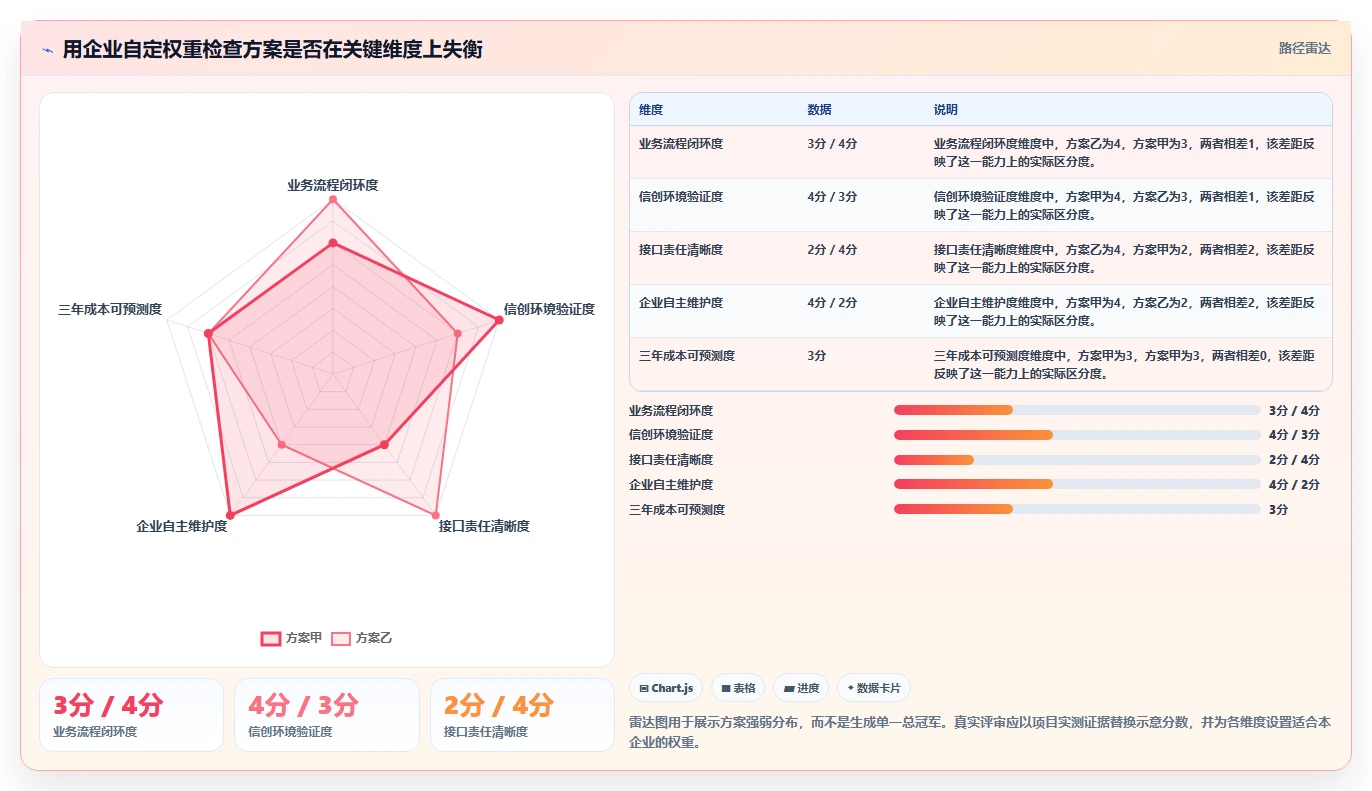Viewport: 1372px width, 791px height.
Task: Click the 数据卡片 tag chip
Action: click(x=874, y=688)
